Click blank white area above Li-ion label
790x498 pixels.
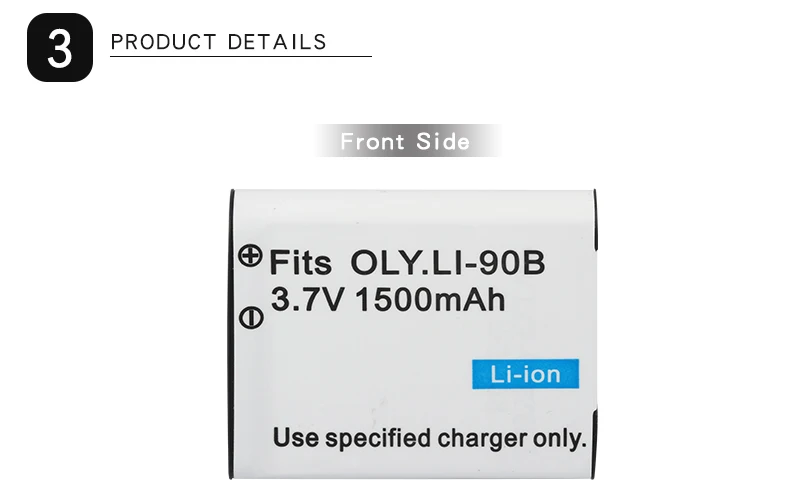click(524, 335)
